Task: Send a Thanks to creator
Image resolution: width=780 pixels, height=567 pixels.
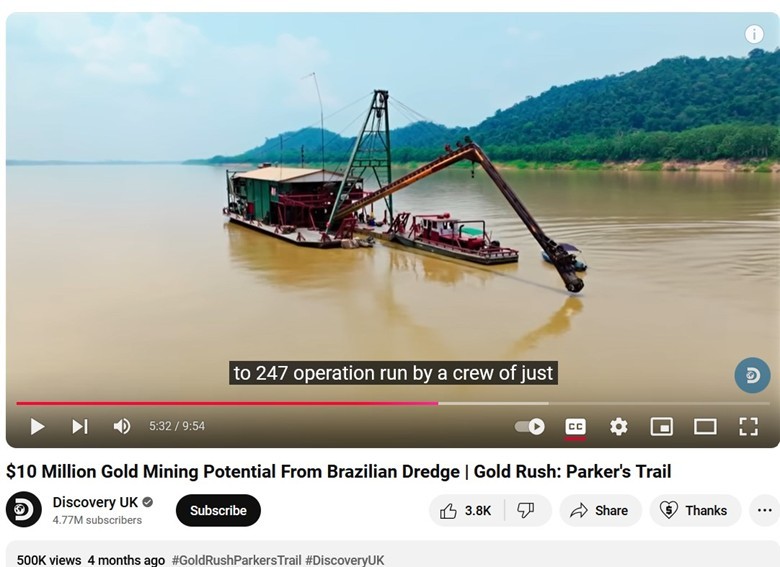Action: (x=695, y=511)
